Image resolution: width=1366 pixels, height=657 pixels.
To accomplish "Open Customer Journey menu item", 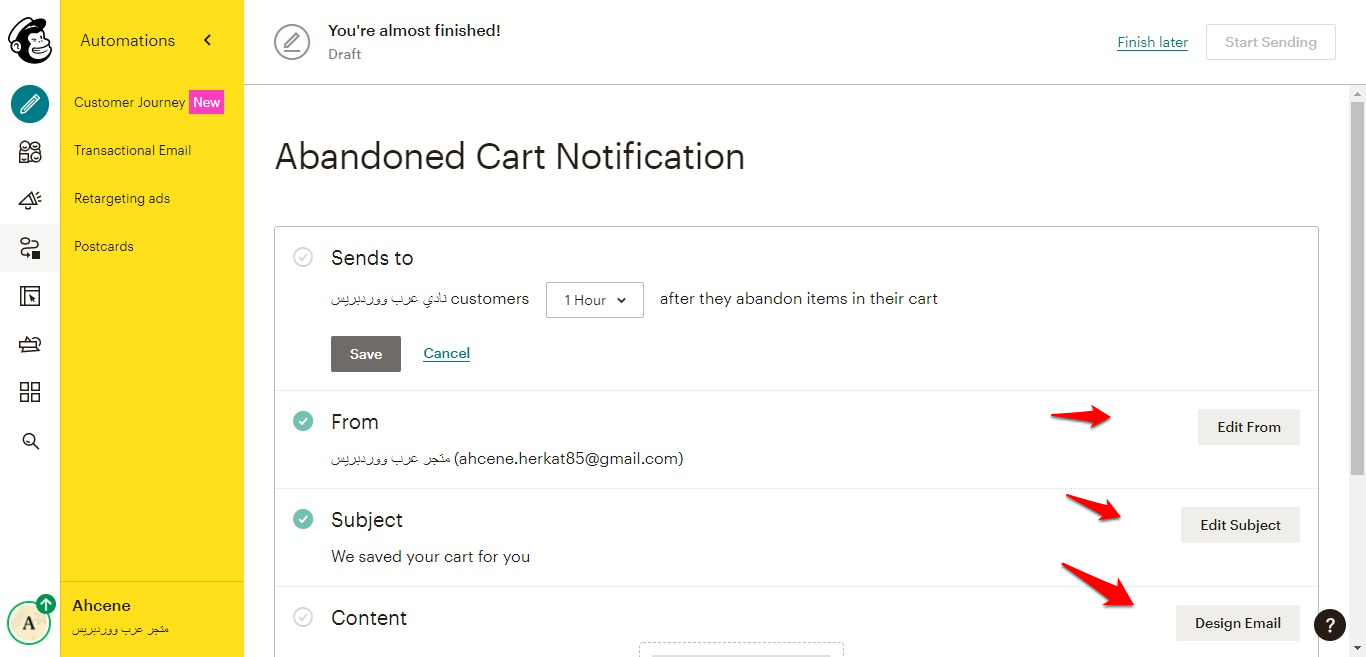I will 130,102.
